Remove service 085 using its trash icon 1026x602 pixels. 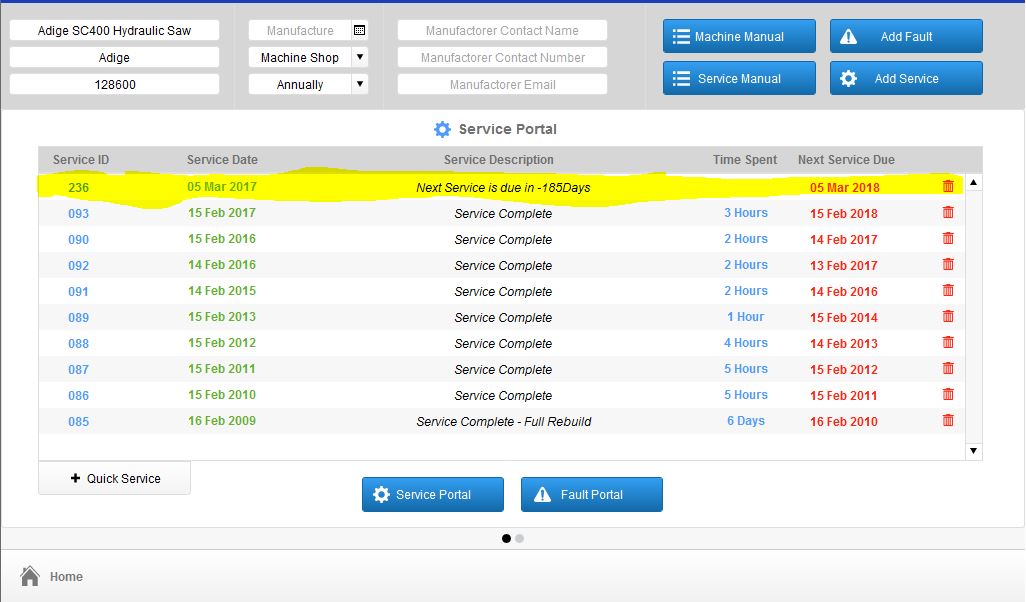click(x=947, y=421)
